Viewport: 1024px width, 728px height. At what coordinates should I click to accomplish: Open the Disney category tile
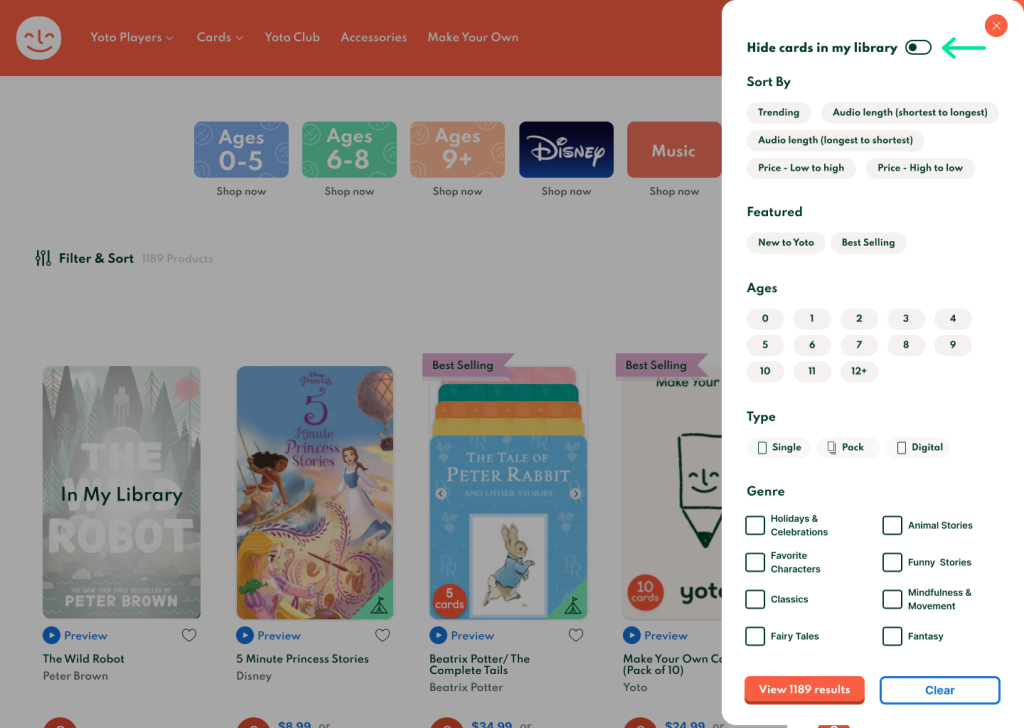tap(566, 150)
